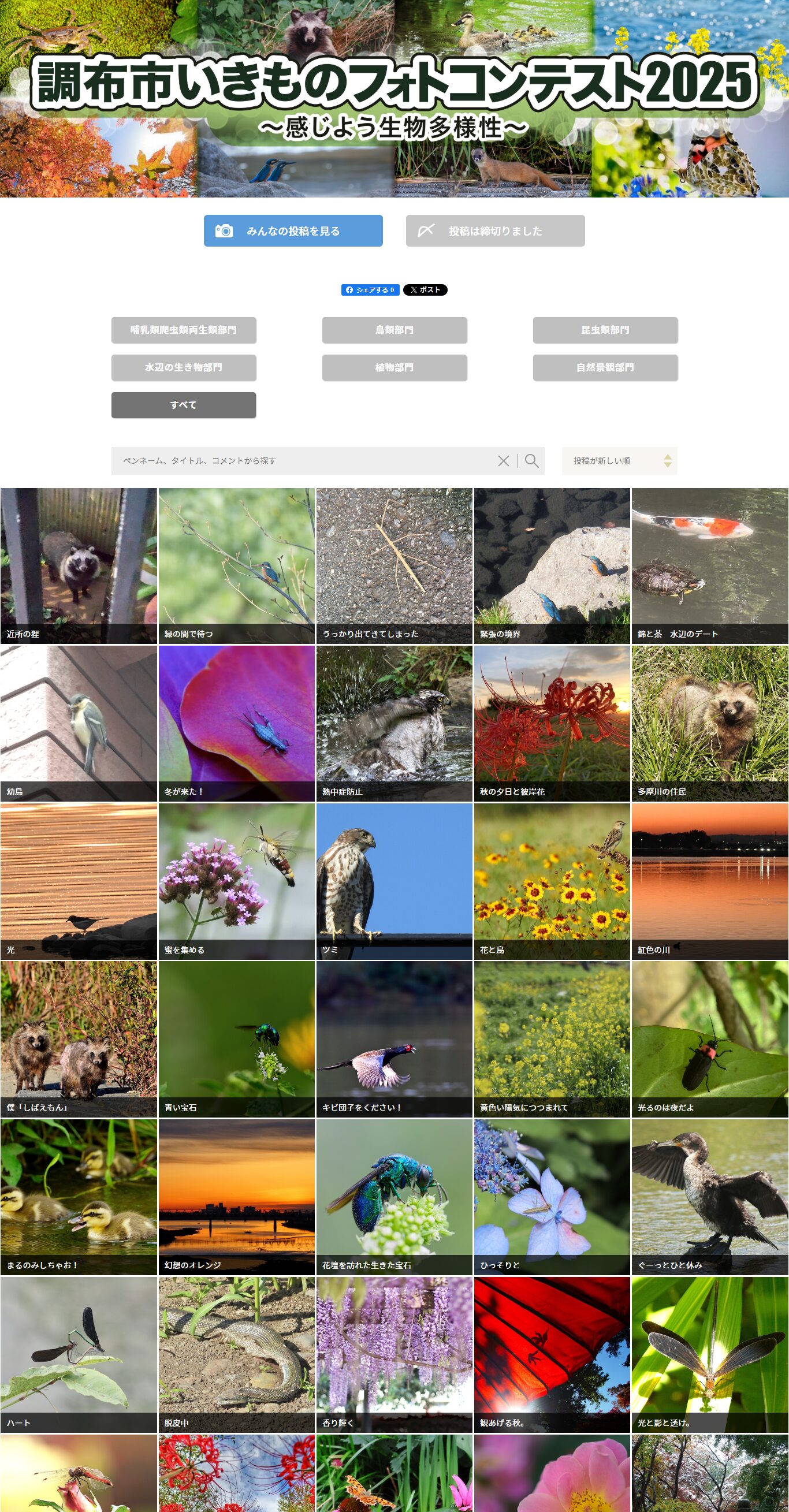Click the camera icon on the view posts button
This screenshot has width=789, height=1512.
(224, 230)
